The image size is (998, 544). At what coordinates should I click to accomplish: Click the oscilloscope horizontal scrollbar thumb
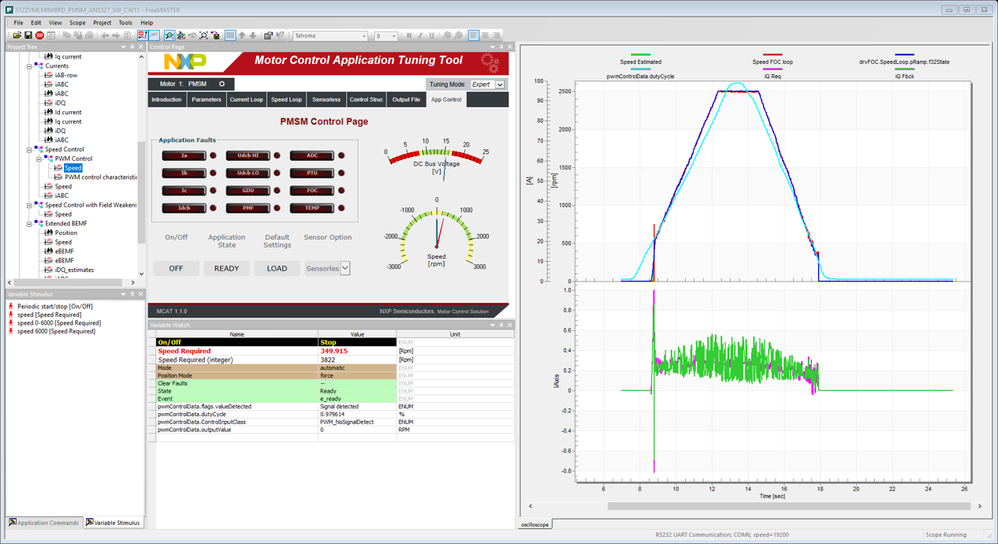789,506
